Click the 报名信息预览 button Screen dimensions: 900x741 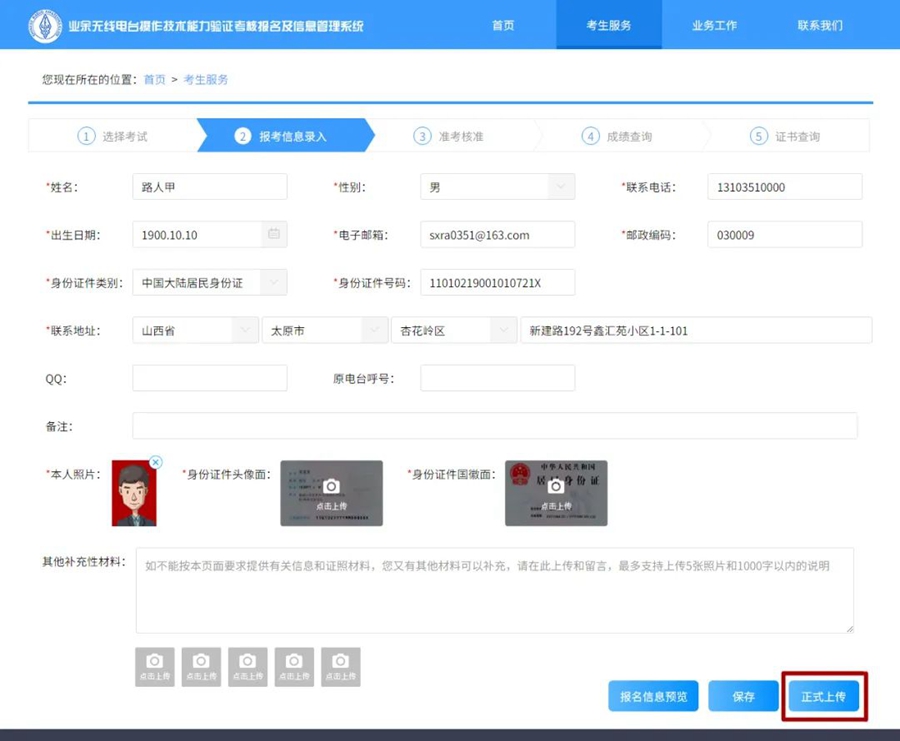point(653,696)
